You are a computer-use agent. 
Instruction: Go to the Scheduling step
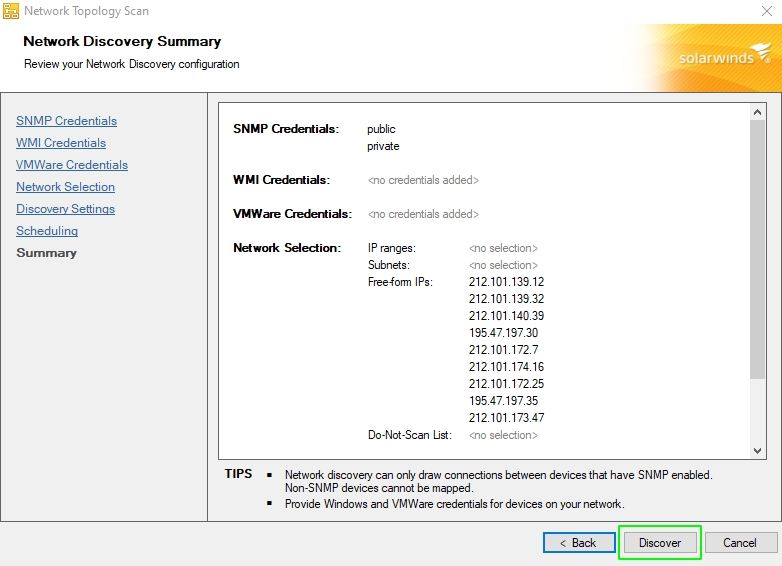pos(47,231)
